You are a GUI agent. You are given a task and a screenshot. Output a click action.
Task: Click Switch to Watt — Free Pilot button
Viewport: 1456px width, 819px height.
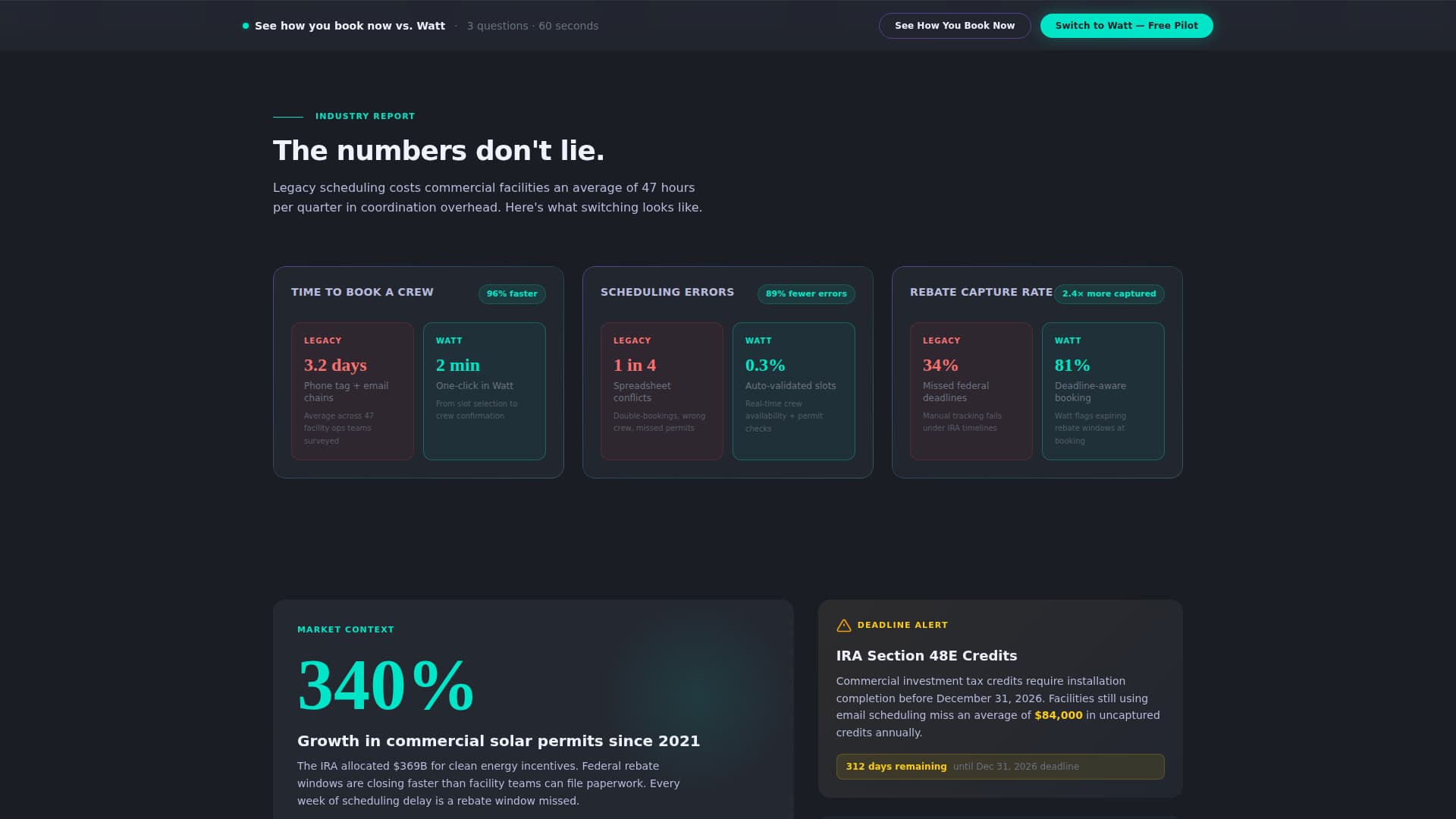pos(1126,26)
